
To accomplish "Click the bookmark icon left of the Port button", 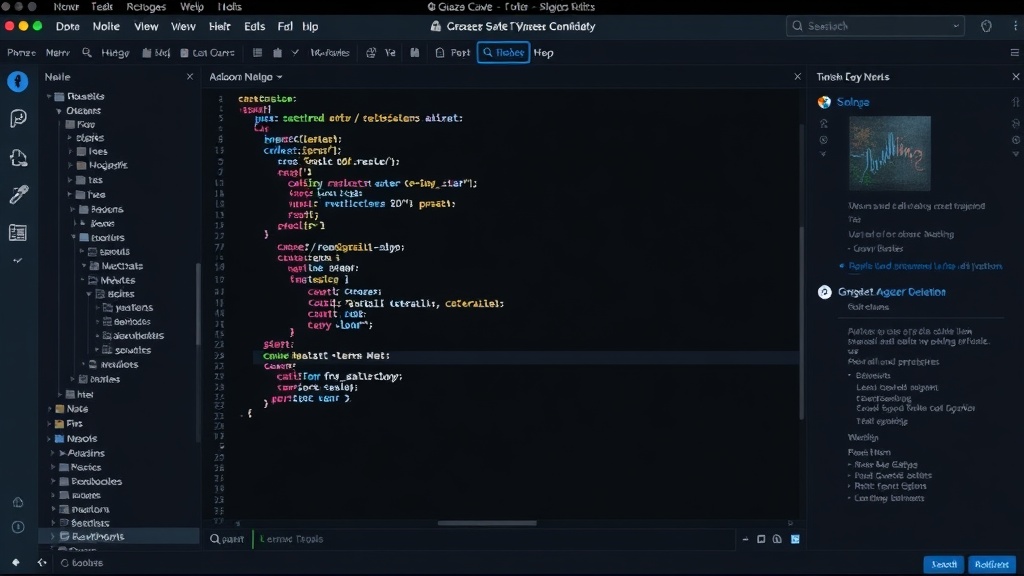I will [x=415, y=52].
